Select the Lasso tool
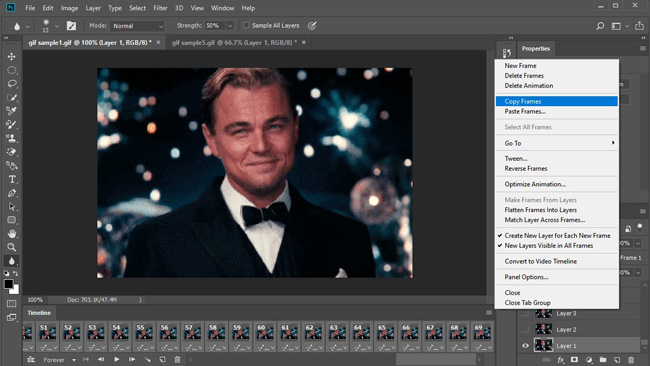This screenshot has width=650, height=366. pos(12,84)
